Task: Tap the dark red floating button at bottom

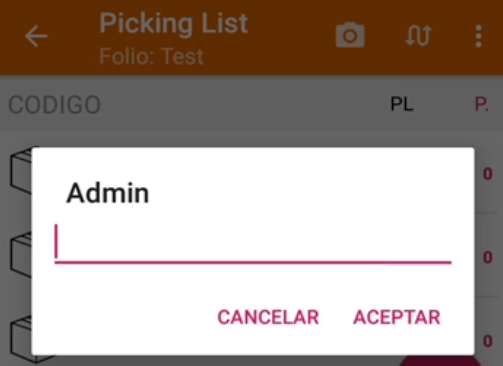Action: coord(440,361)
